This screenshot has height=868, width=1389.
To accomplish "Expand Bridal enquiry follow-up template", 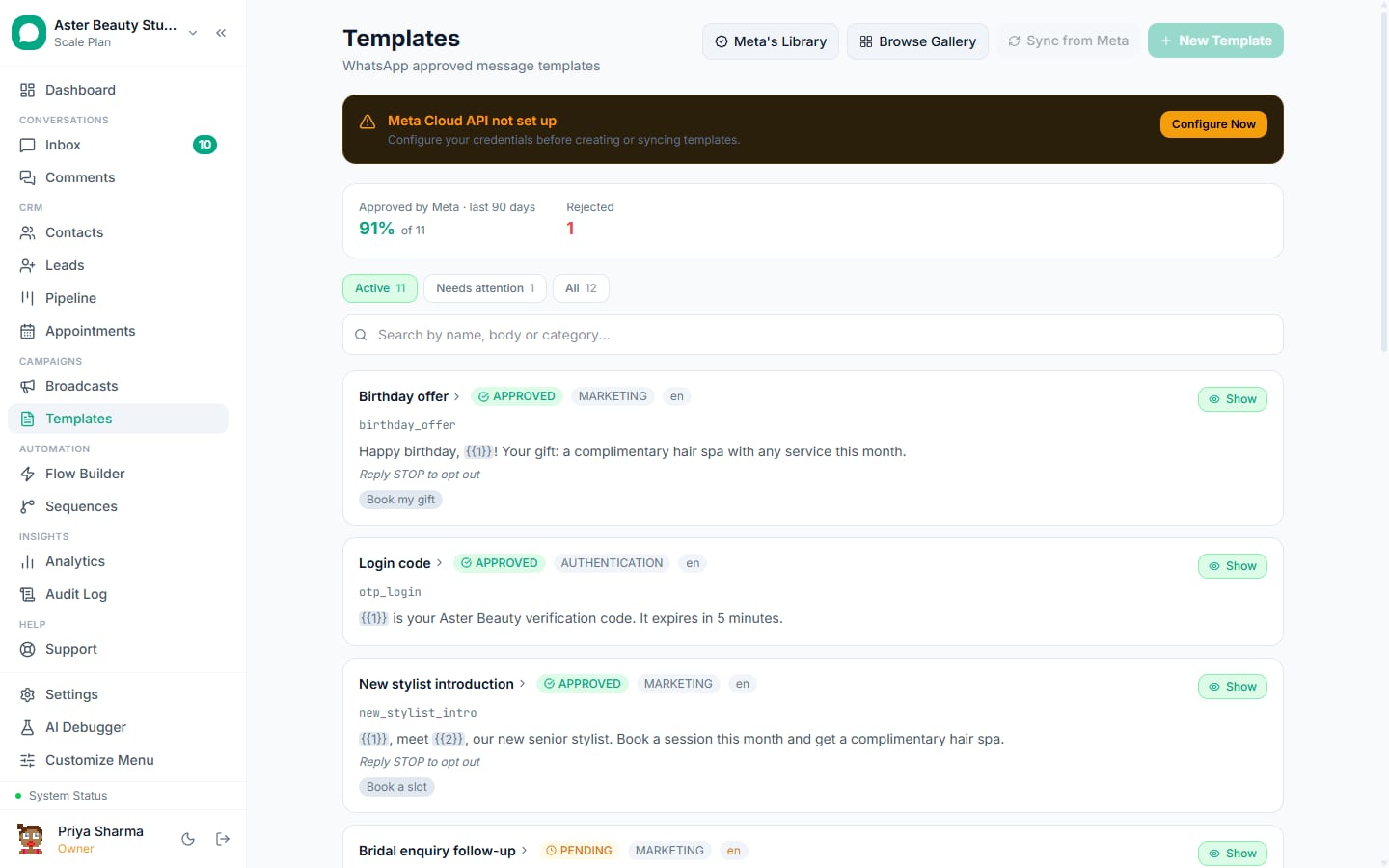I will tap(443, 851).
